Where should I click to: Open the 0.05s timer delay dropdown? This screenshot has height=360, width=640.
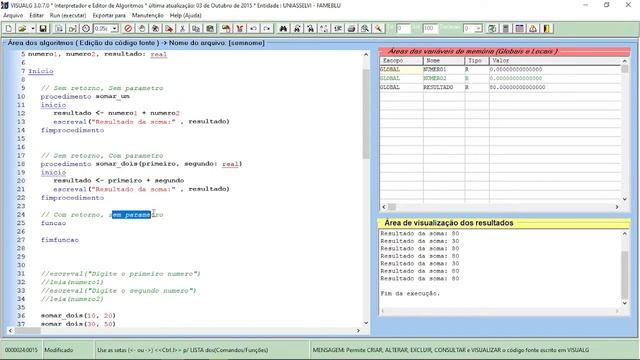coord(114,29)
